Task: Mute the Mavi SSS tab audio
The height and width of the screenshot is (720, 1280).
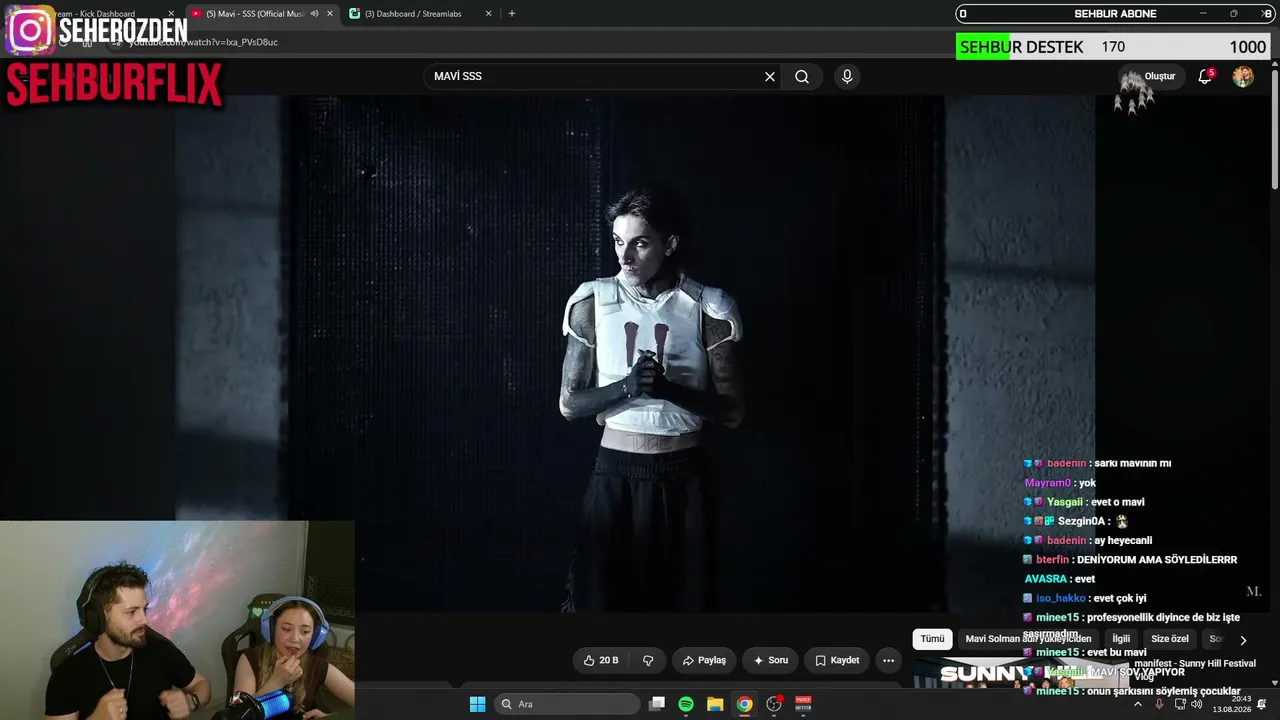Action: coord(314,14)
